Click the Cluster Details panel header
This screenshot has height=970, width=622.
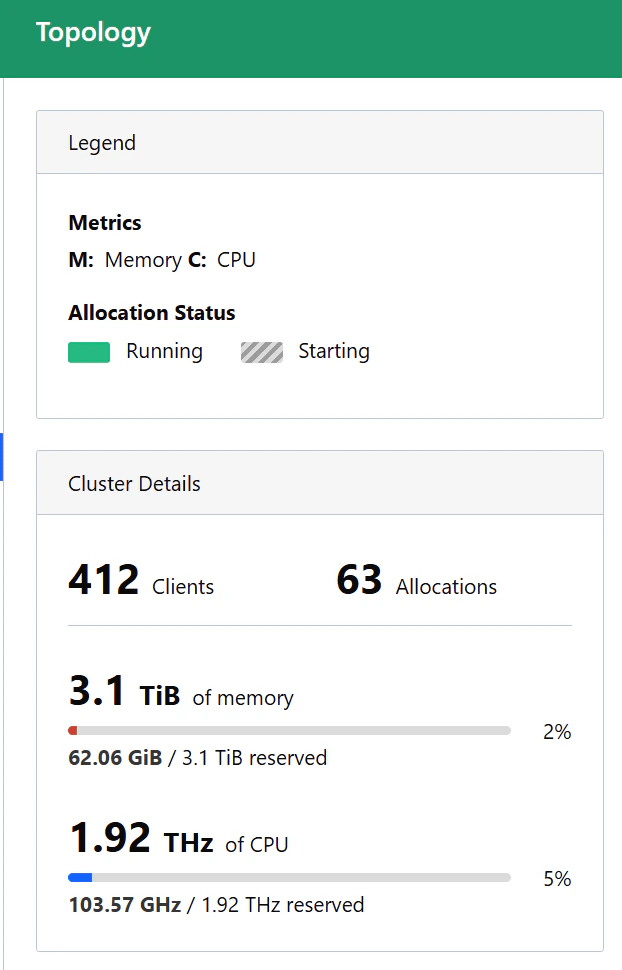tap(320, 483)
